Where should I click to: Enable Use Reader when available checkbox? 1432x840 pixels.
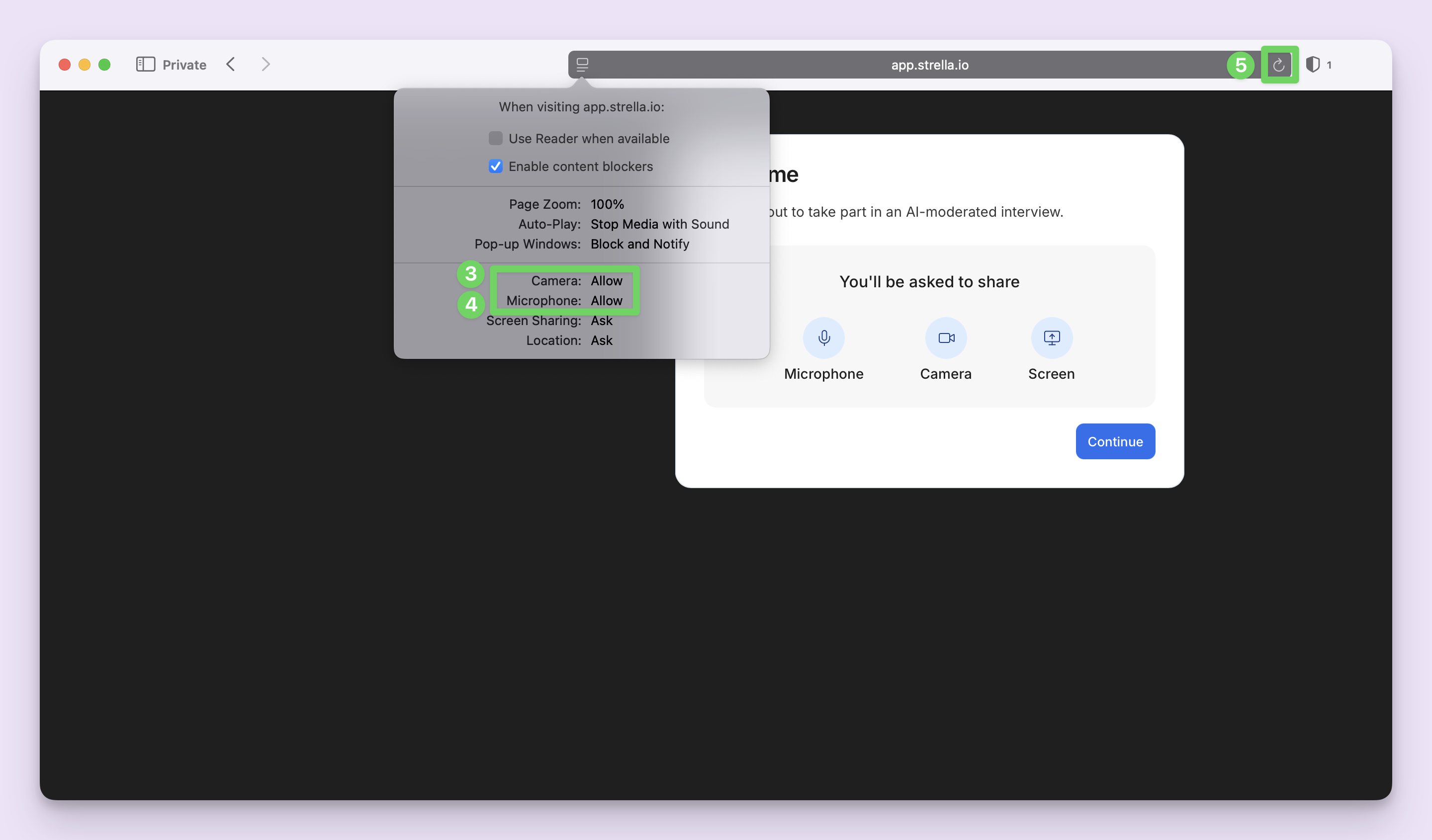496,139
